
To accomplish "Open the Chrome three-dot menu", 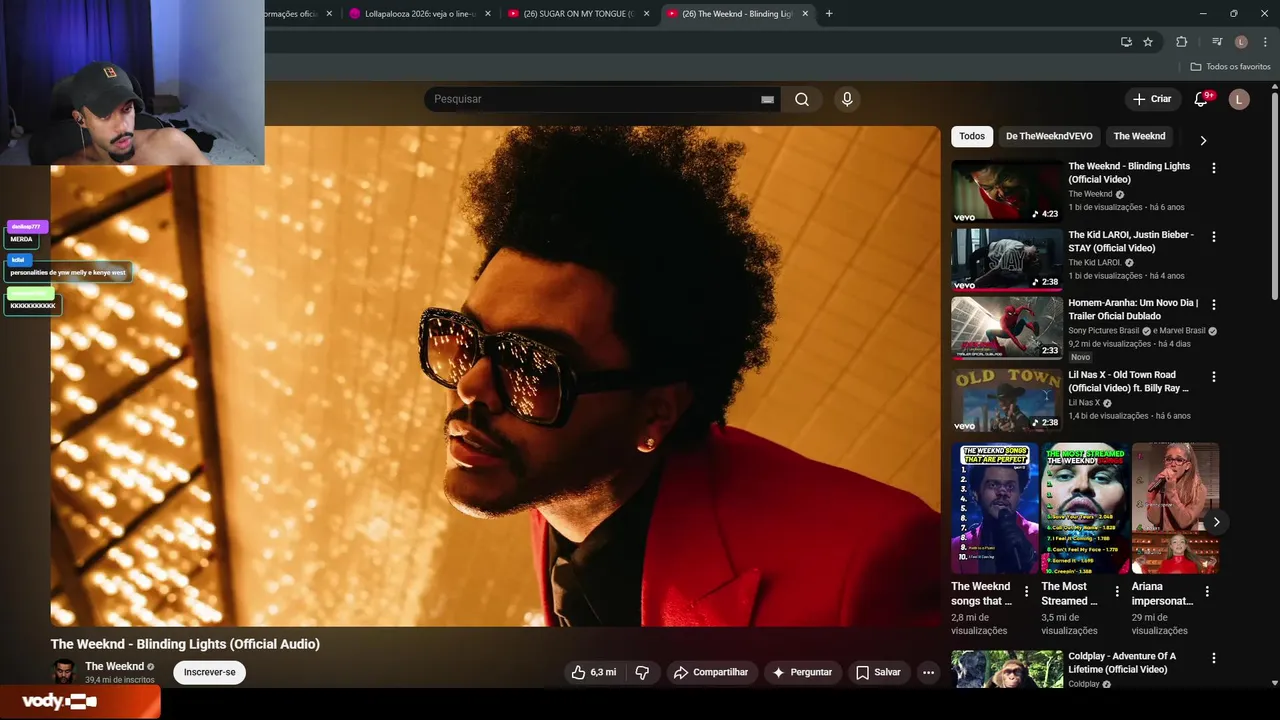I will pyautogui.click(x=1265, y=42).
